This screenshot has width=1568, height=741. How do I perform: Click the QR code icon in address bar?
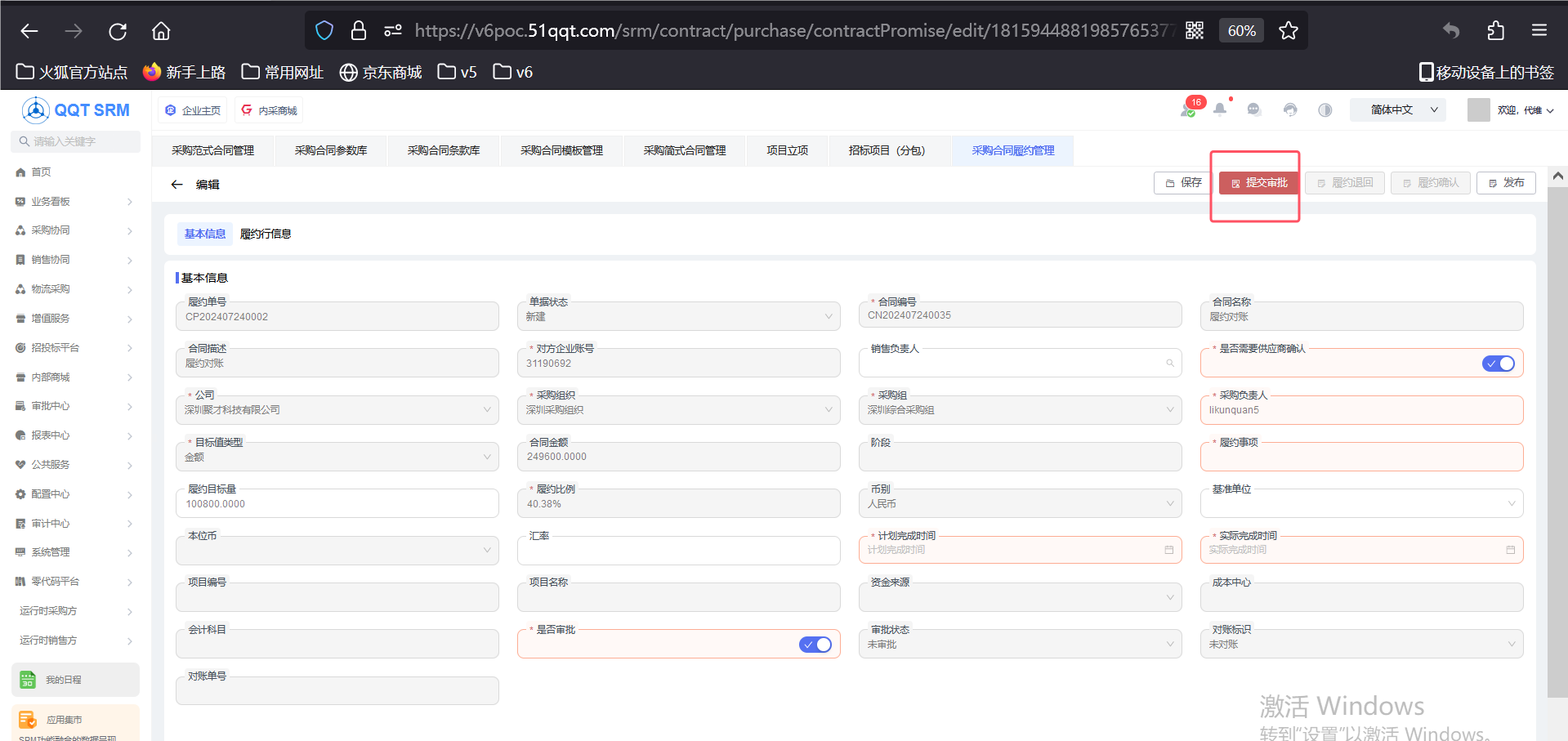(x=1195, y=31)
